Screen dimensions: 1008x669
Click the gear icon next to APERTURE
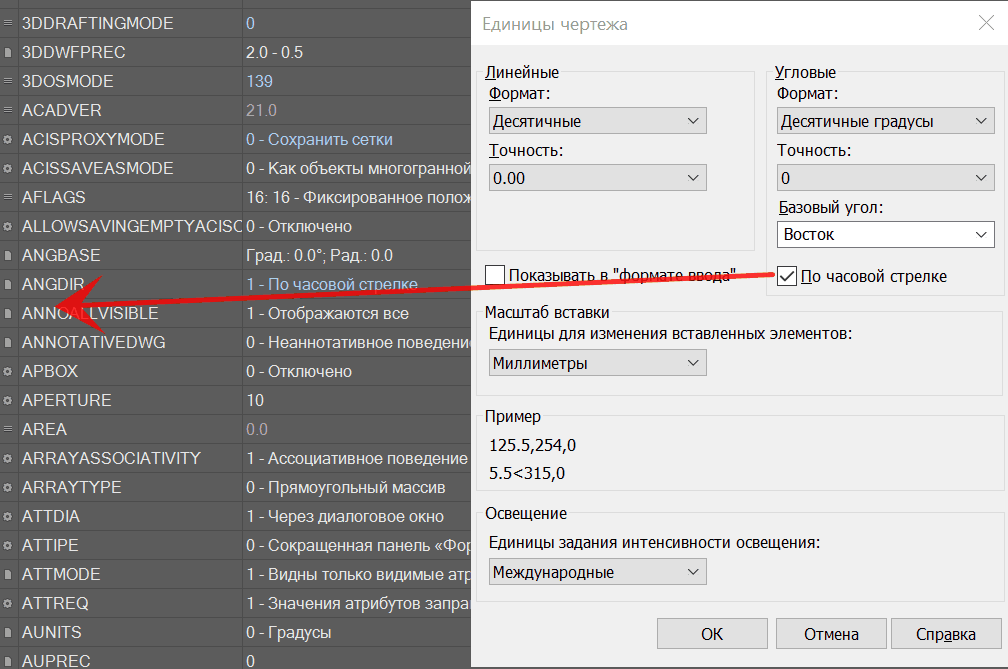tap(9, 400)
